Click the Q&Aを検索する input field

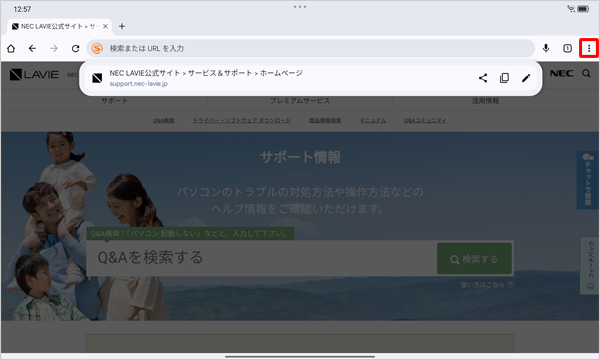pos(262,258)
